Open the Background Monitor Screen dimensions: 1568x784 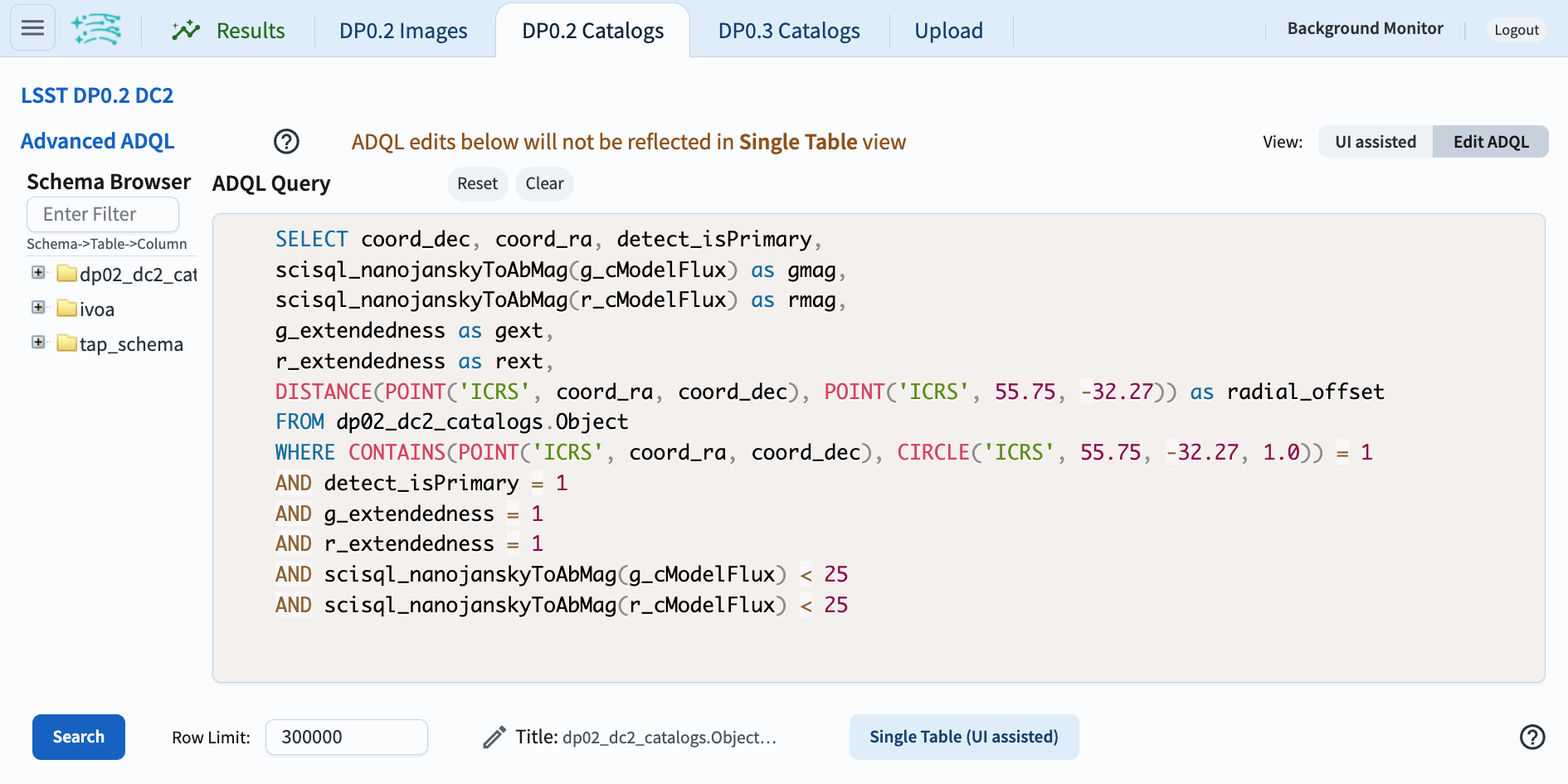(x=1365, y=27)
